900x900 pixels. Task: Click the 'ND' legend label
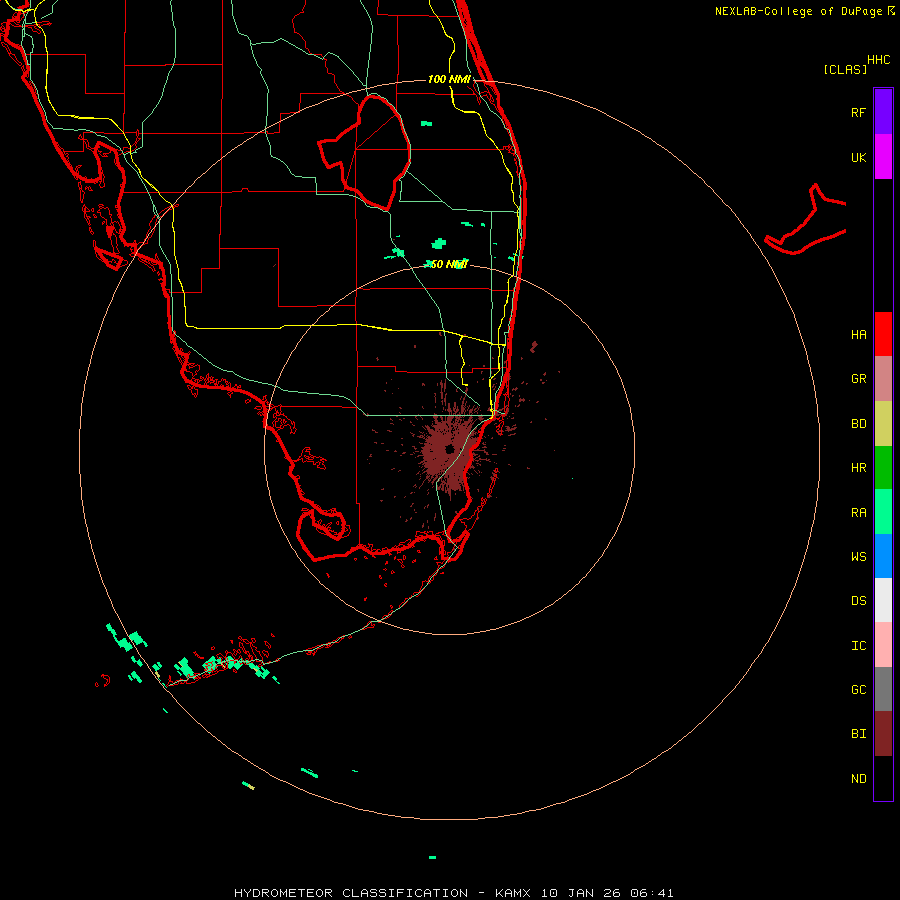[x=858, y=779]
